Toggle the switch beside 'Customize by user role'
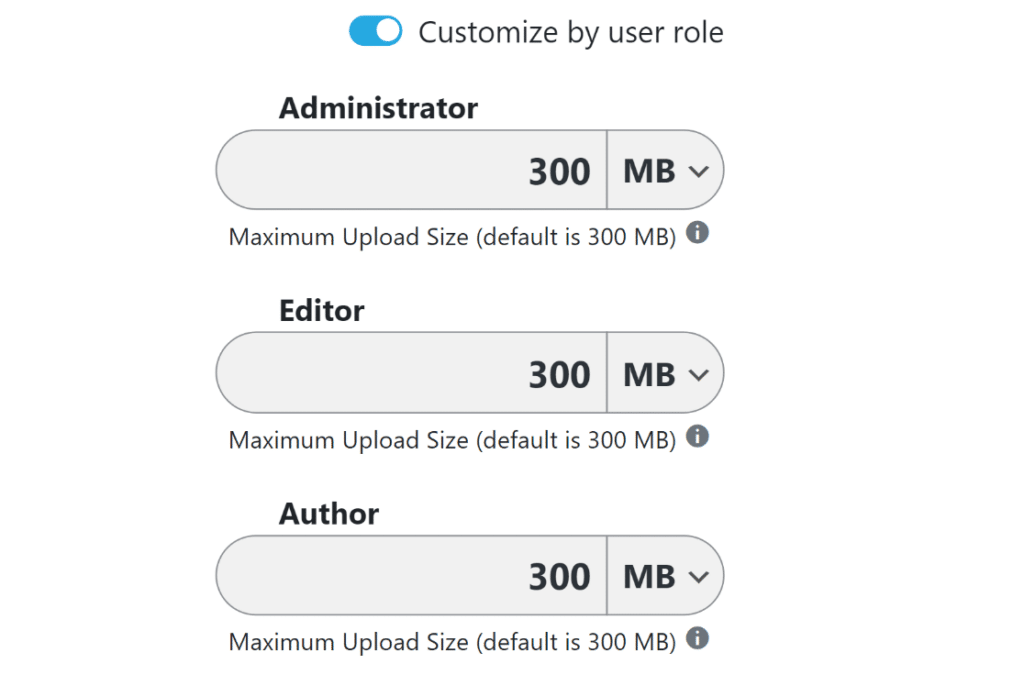Image resolution: width=1024 pixels, height=675 pixels. tap(375, 31)
